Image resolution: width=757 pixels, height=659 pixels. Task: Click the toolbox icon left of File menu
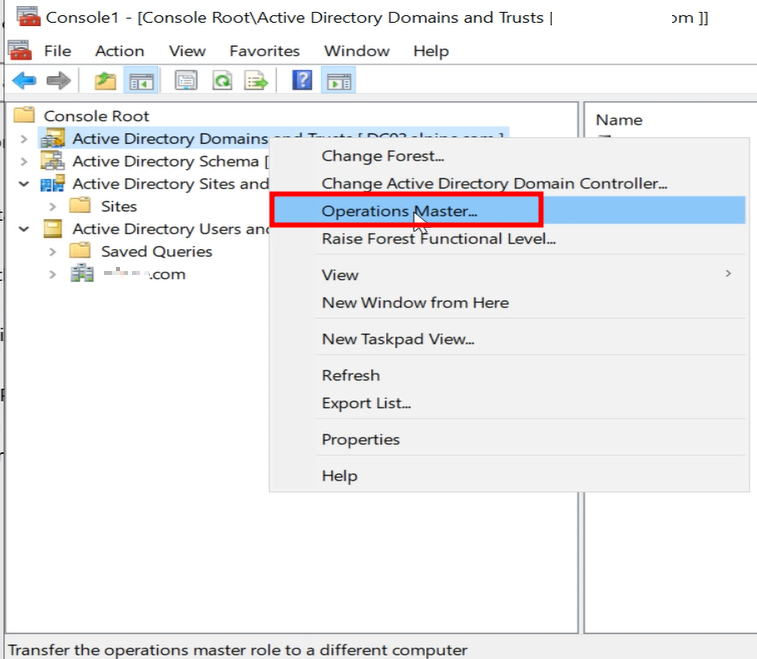coord(20,50)
